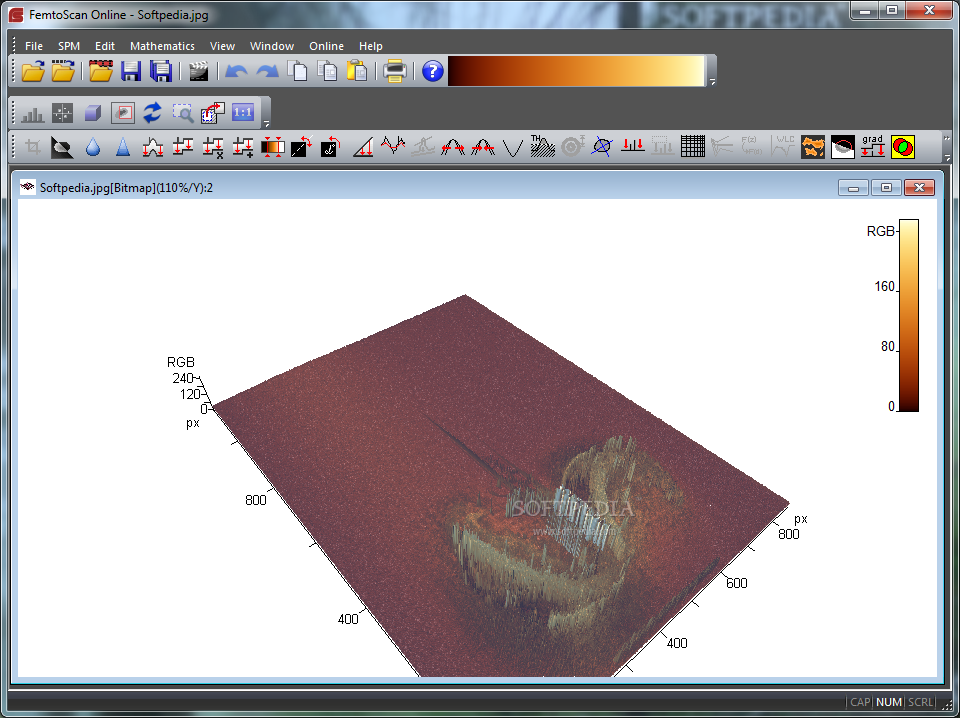Click the open file folder icon

(33, 71)
